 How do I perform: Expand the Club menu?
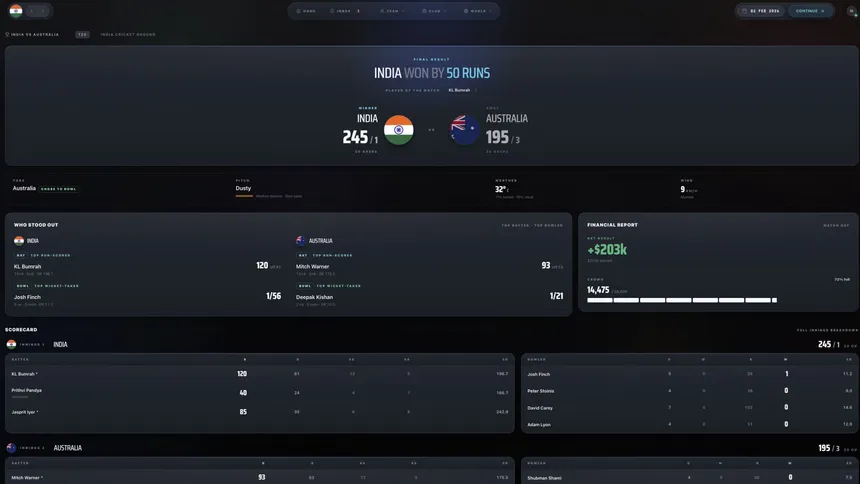[x=434, y=11]
